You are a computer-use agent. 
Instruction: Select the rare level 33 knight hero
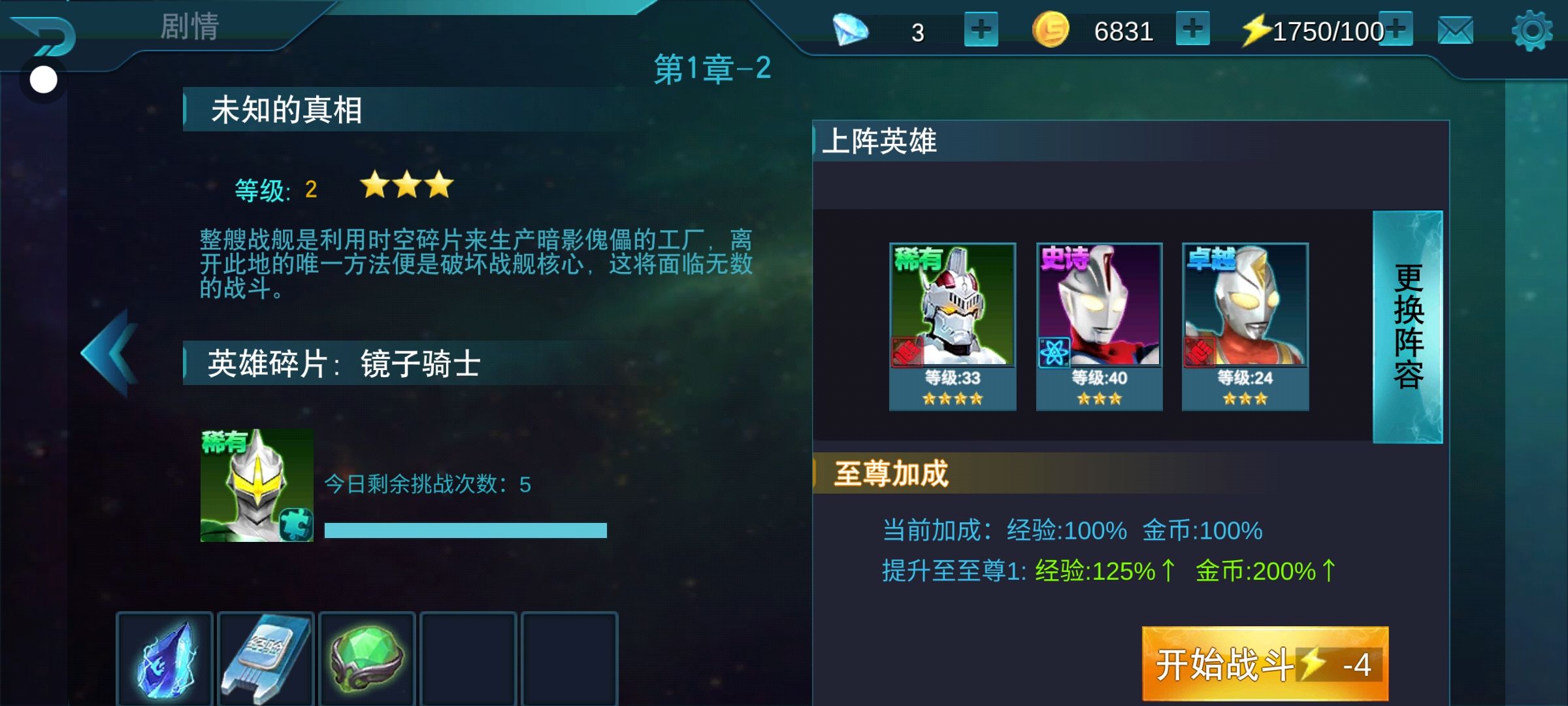pos(953,326)
